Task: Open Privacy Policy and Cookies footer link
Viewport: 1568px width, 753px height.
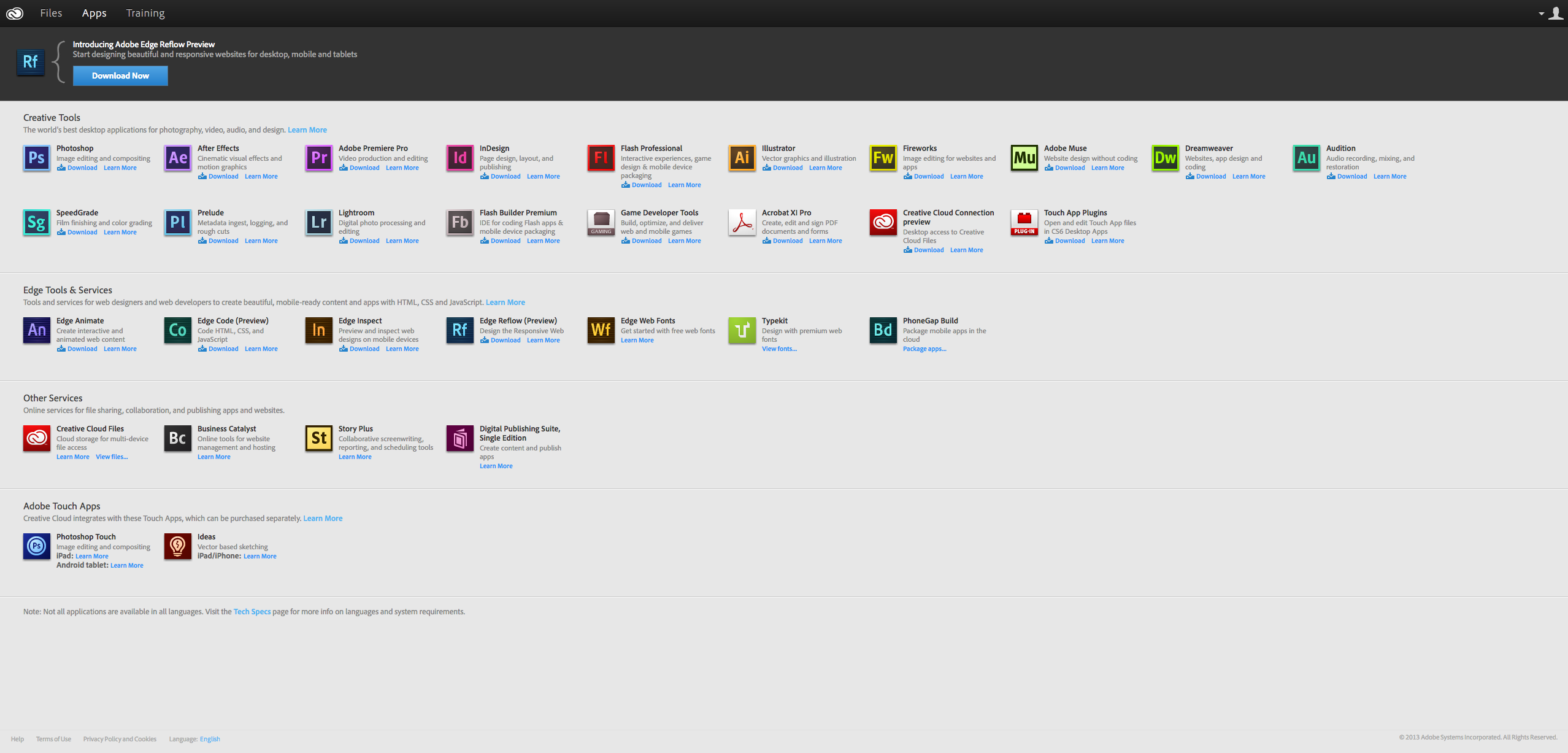Action: 120,739
